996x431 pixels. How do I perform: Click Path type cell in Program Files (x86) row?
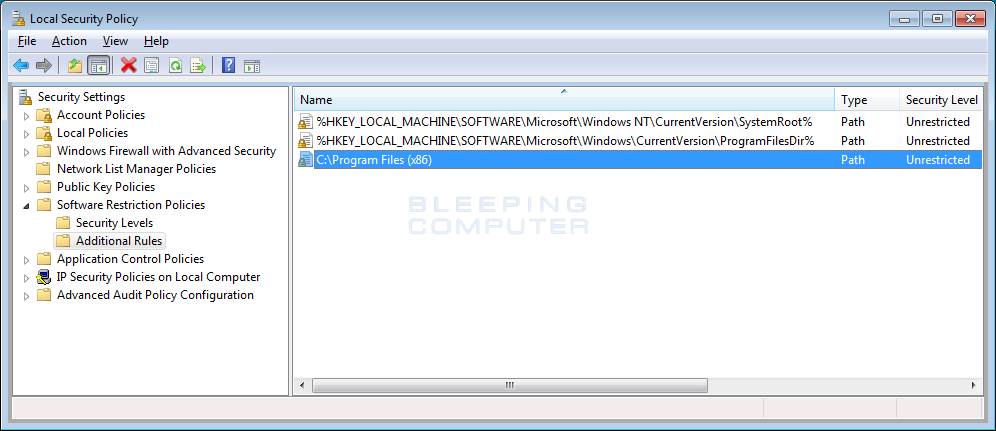tap(853, 160)
